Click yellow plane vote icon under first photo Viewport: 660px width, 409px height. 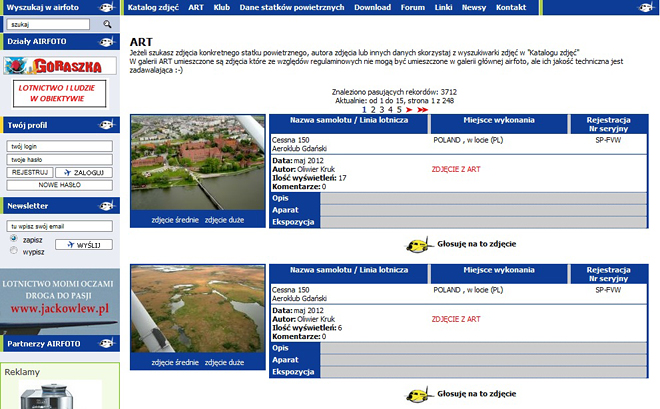coord(419,244)
